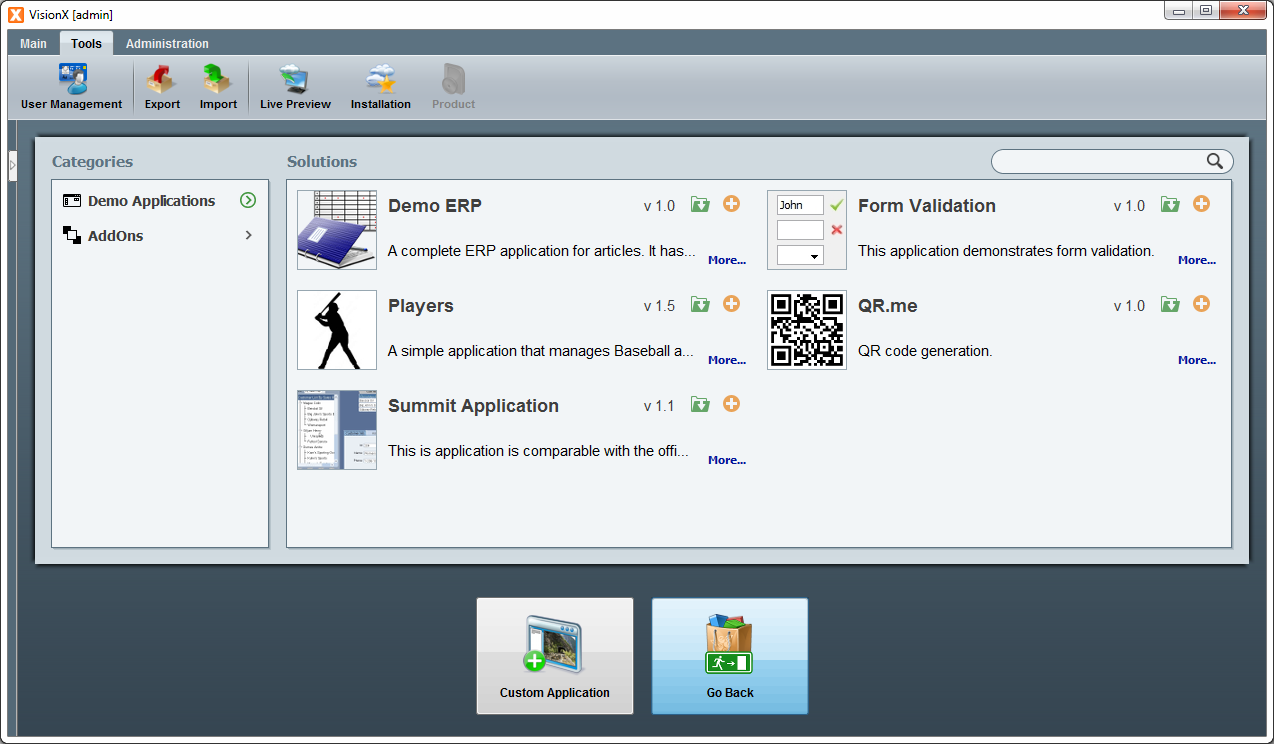Viewport: 1274px width, 744px height.
Task: Add Players using its plus icon
Action: (731, 304)
